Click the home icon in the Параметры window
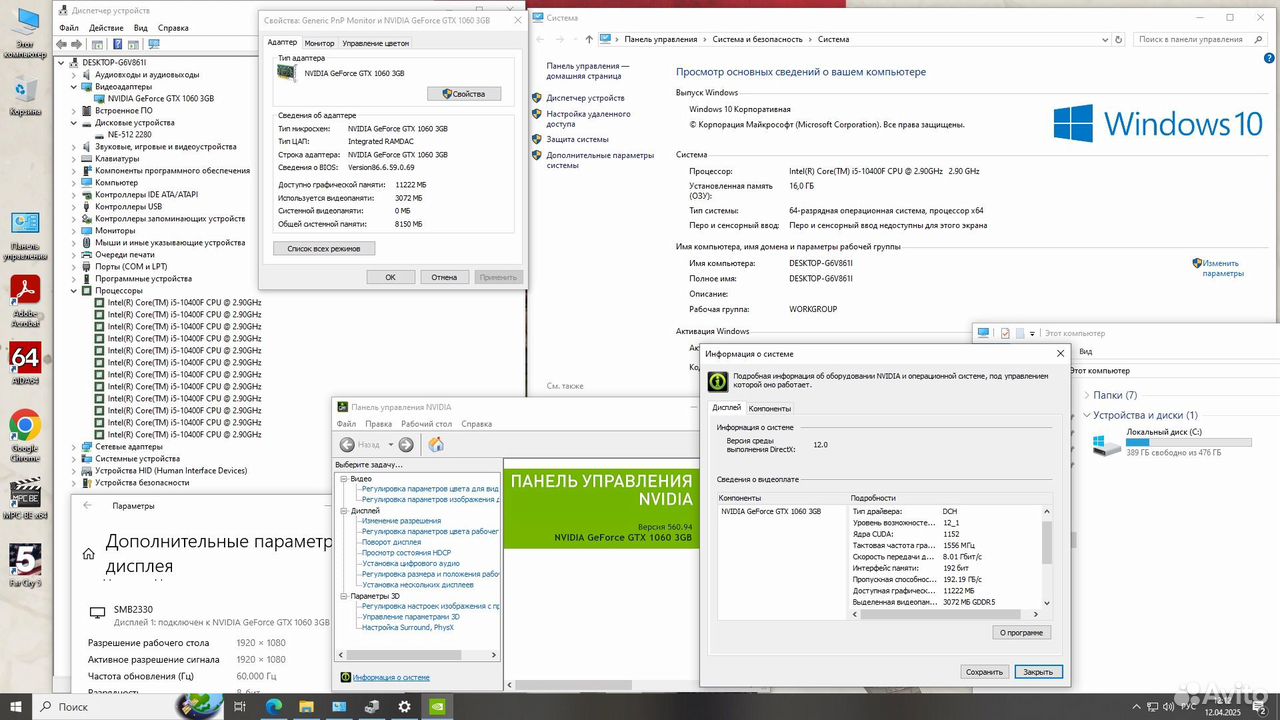This screenshot has height=720, width=1280. (88, 554)
